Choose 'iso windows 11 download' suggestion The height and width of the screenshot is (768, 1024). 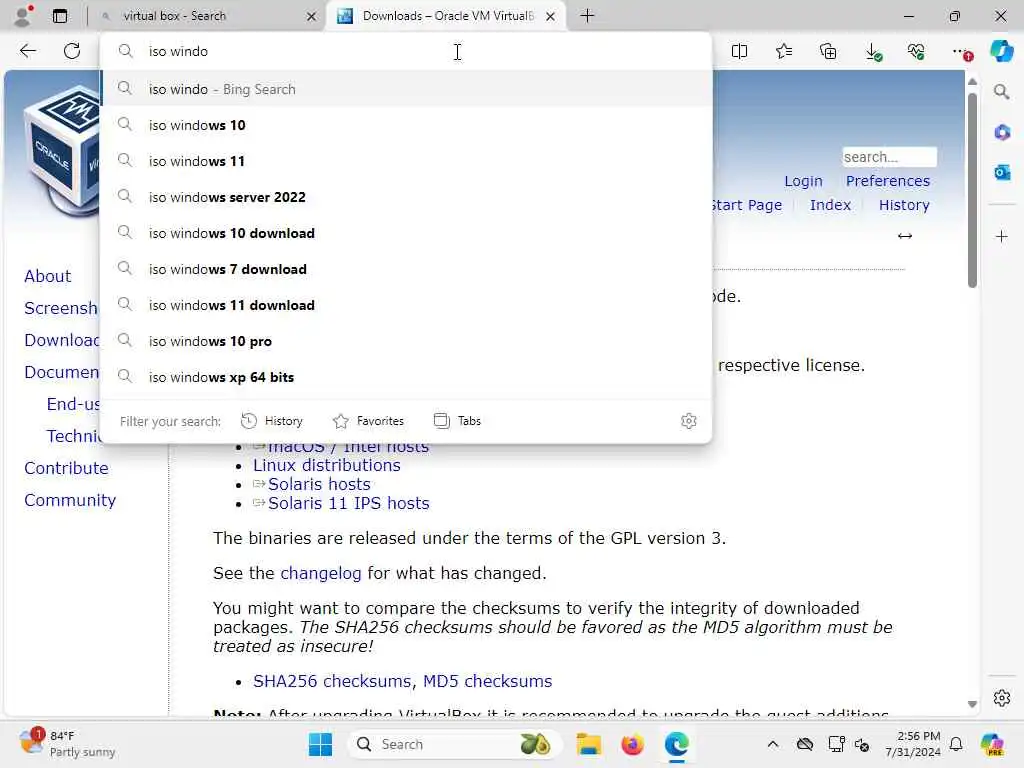406,305
